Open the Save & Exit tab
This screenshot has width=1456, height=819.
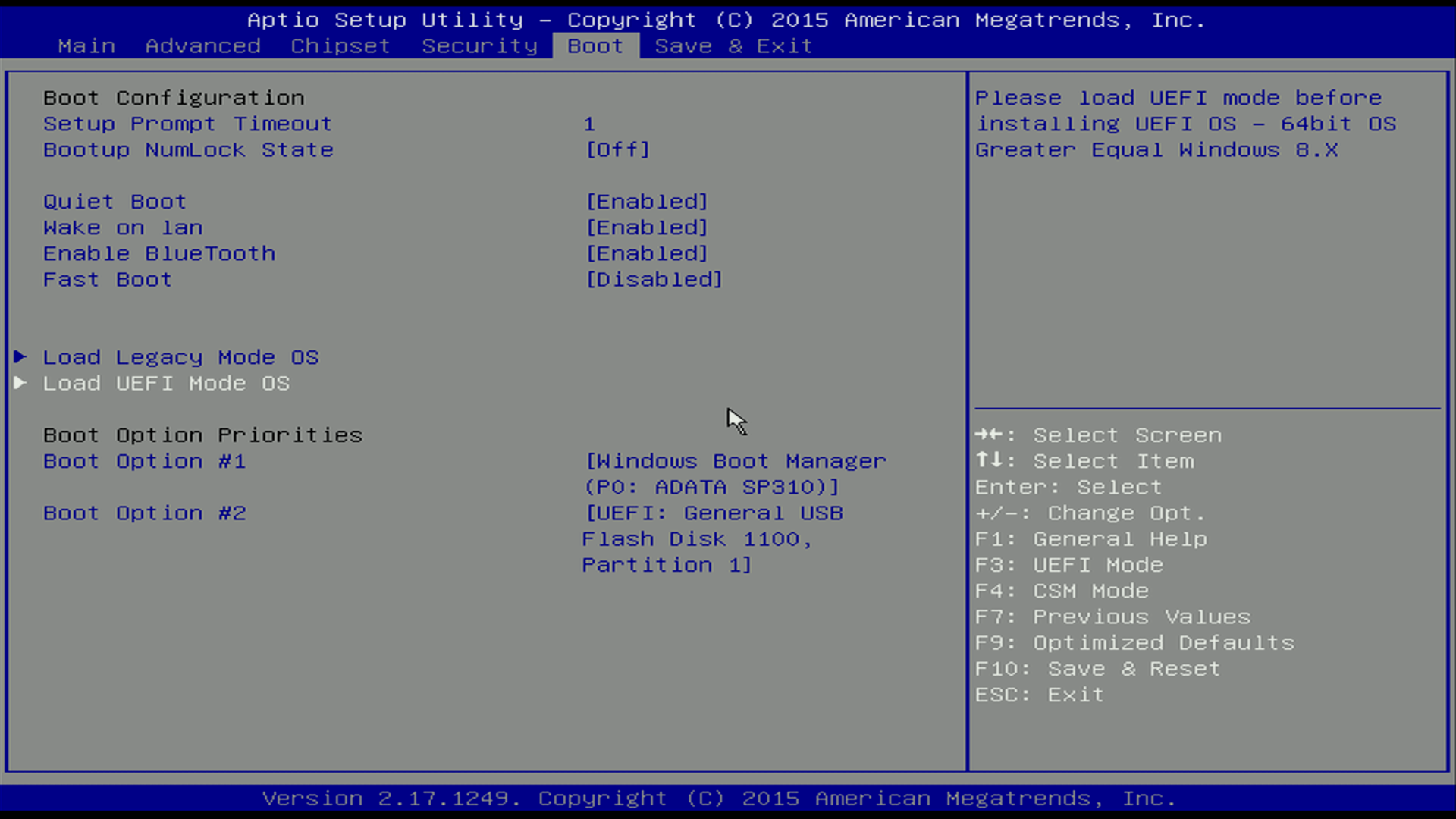733,45
